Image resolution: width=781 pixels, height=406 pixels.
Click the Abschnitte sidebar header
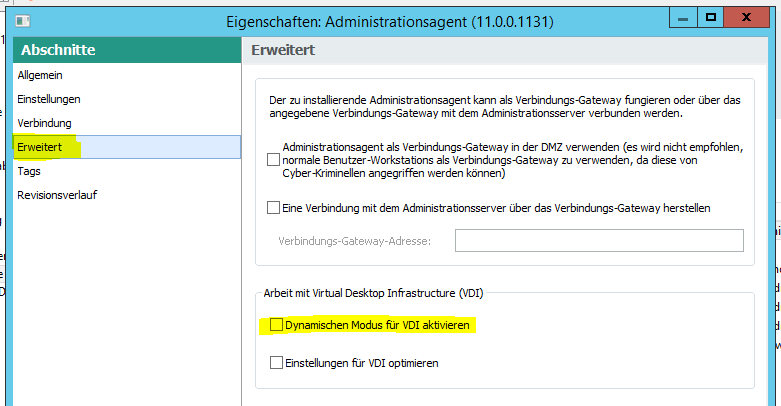[58, 50]
